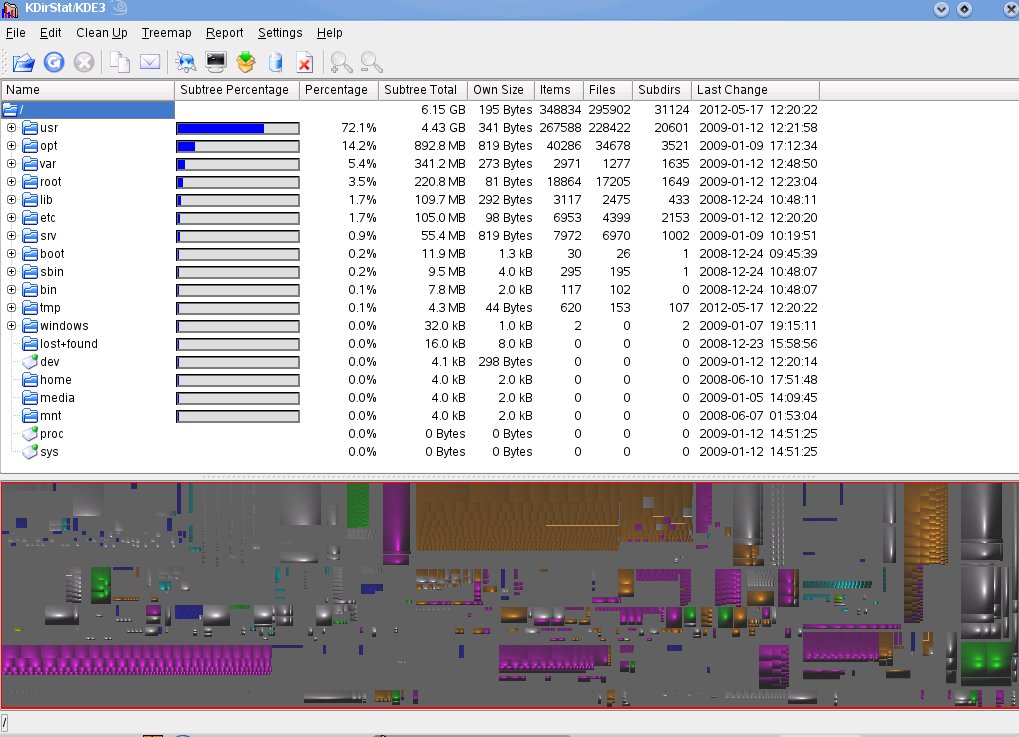Open terminal here via toolbar icon
The height and width of the screenshot is (737, 1019).
click(x=214, y=63)
